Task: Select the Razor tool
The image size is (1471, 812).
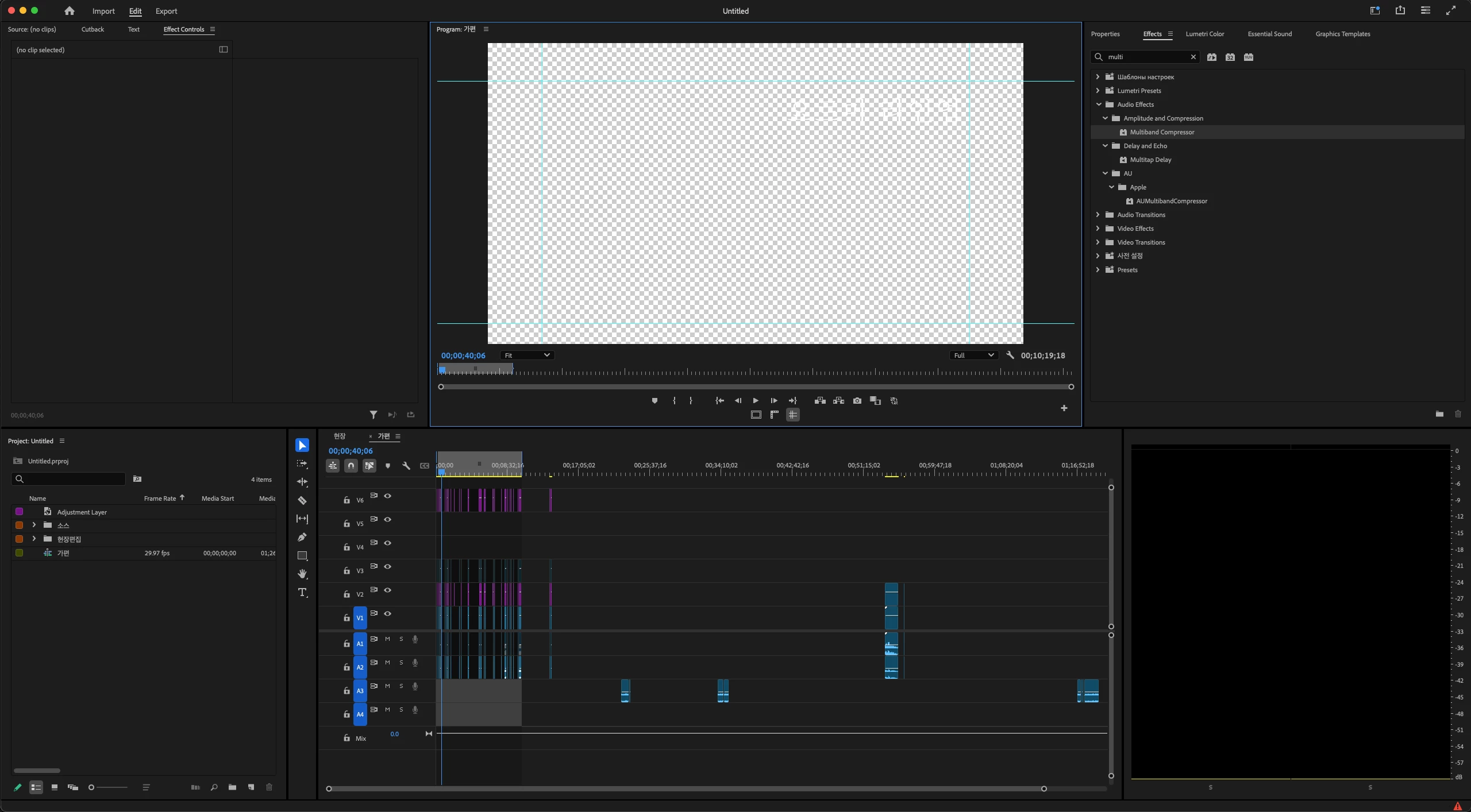Action: point(302,500)
